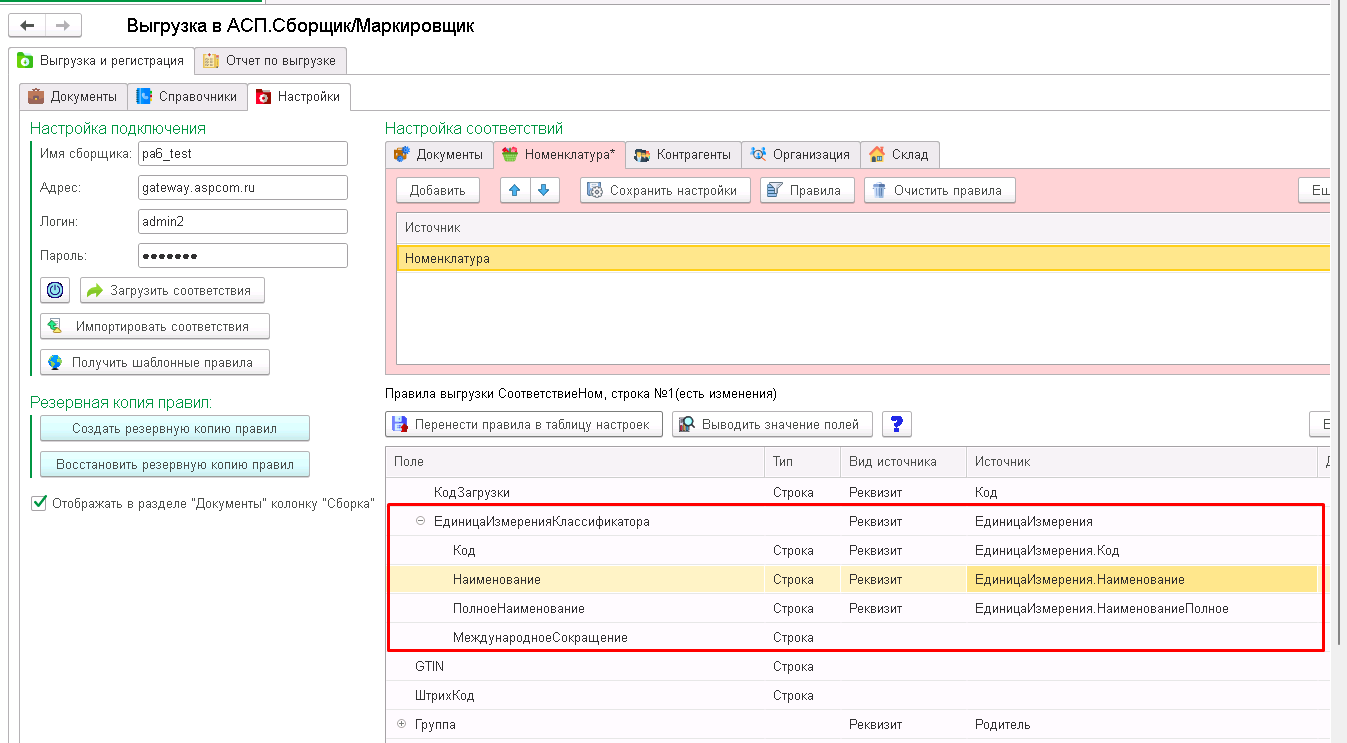
Task: Open the Склад tab
Action: [x=899, y=154]
